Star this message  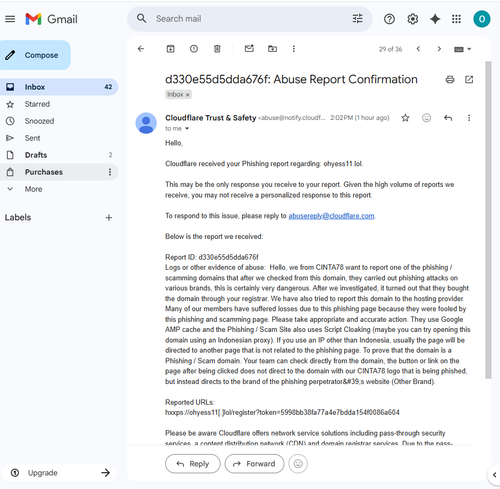coord(405,118)
